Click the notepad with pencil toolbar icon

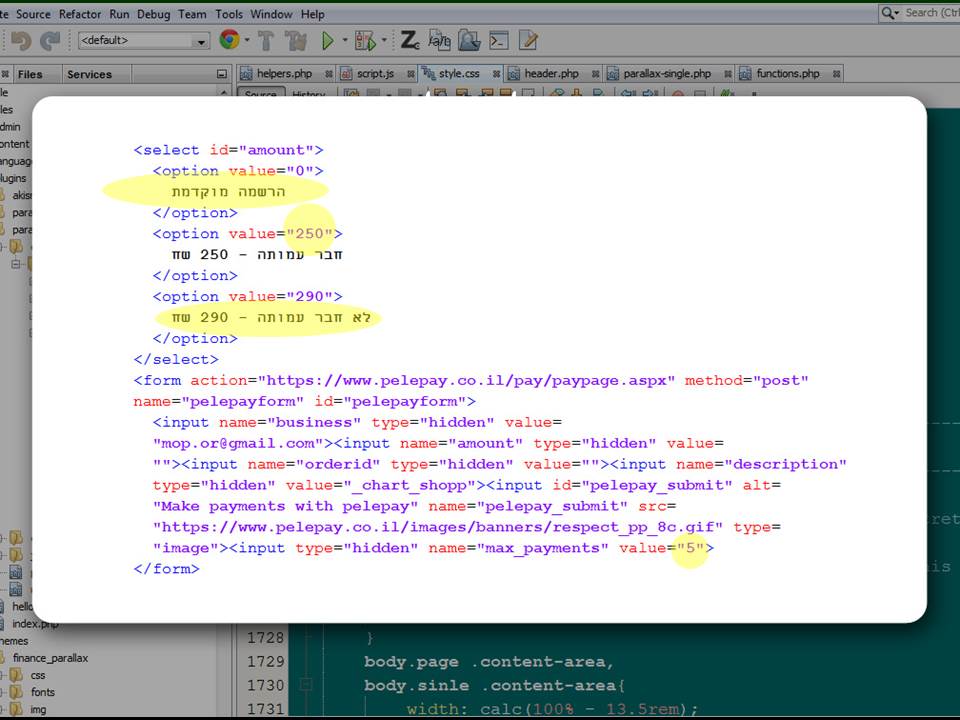click(x=528, y=40)
